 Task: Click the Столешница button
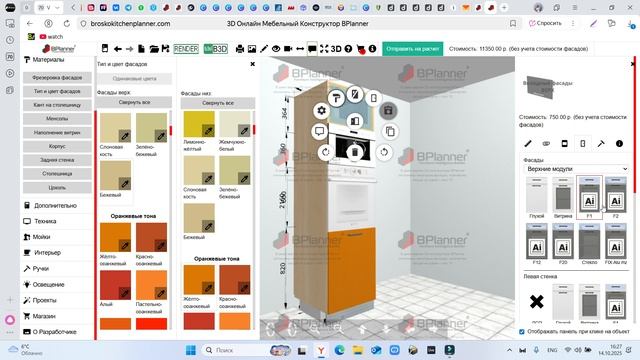coord(57,174)
